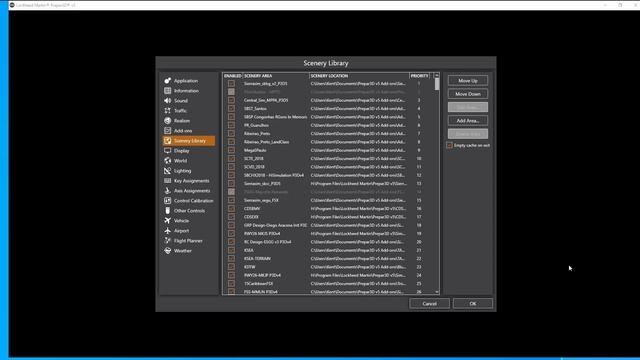Click the scenery list scrollbar down arrow
Screen dimensions: 640x360
tap(437, 292)
